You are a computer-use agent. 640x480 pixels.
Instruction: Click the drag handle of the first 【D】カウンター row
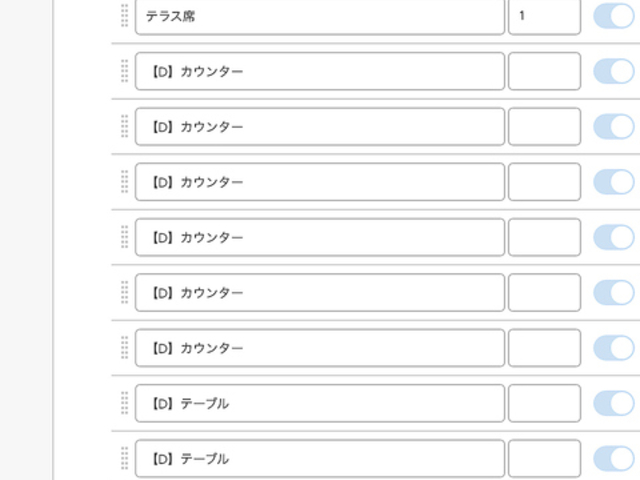124,71
